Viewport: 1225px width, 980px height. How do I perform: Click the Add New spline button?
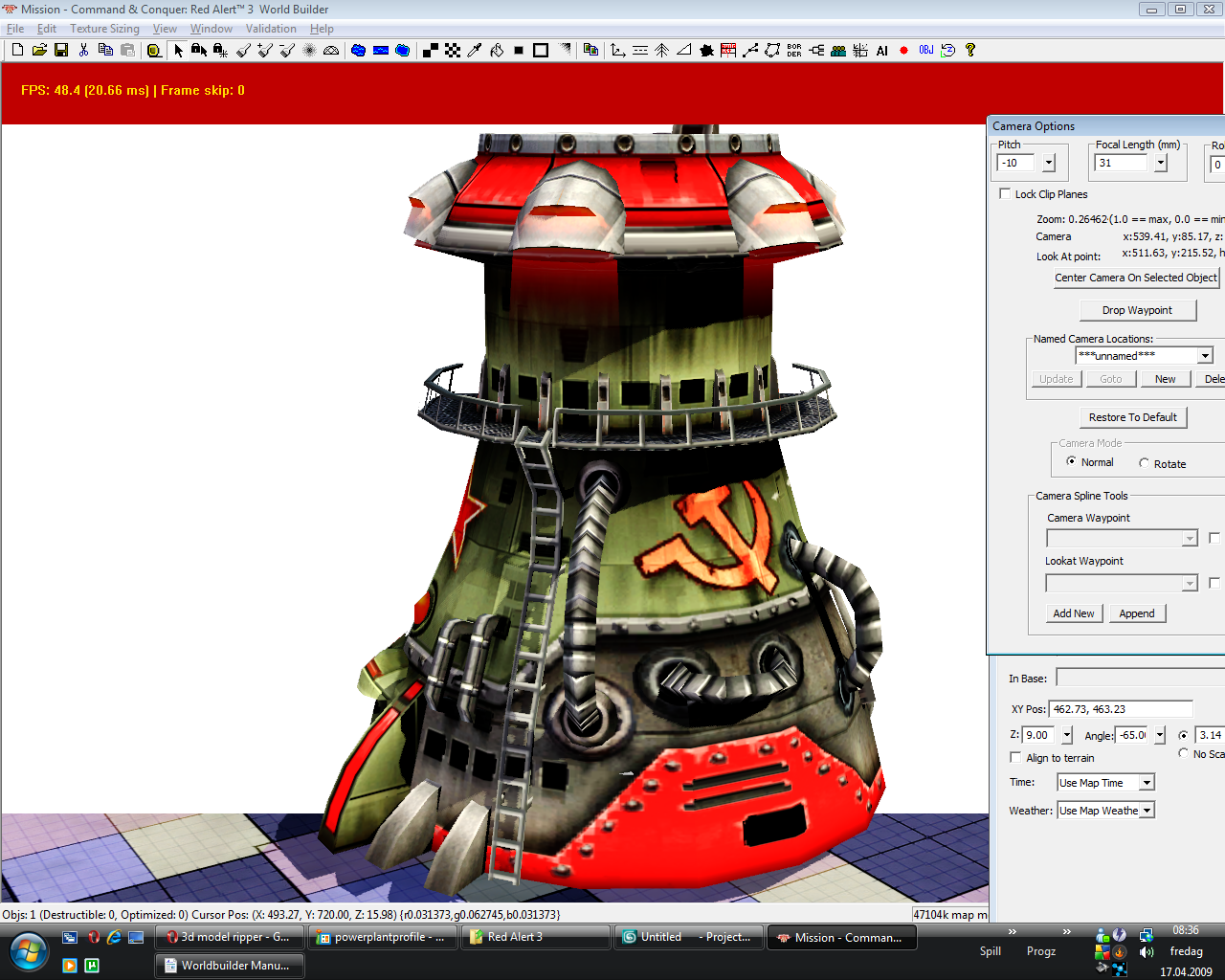click(1074, 613)
